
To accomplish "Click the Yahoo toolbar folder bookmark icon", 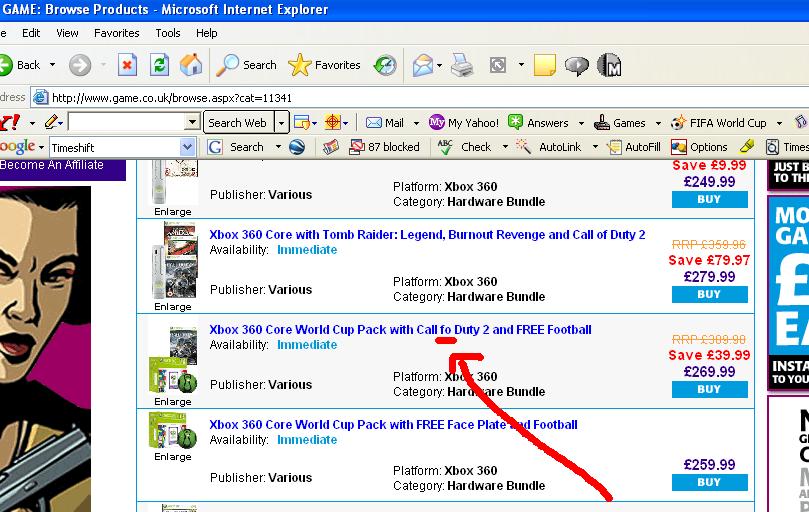I will click(x=302, y=123).
